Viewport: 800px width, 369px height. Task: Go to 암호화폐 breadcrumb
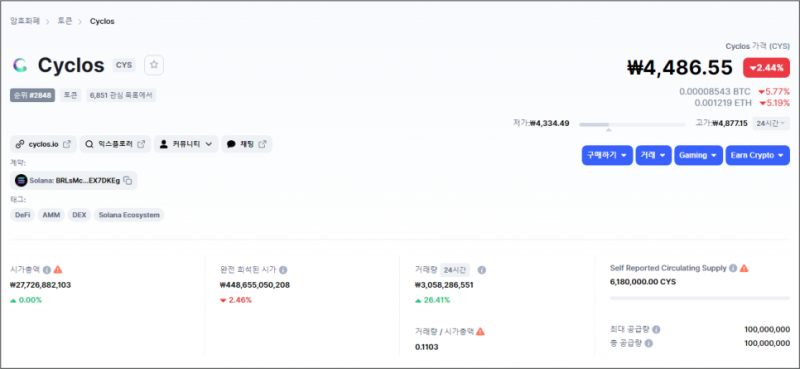(x=25, y=21)
